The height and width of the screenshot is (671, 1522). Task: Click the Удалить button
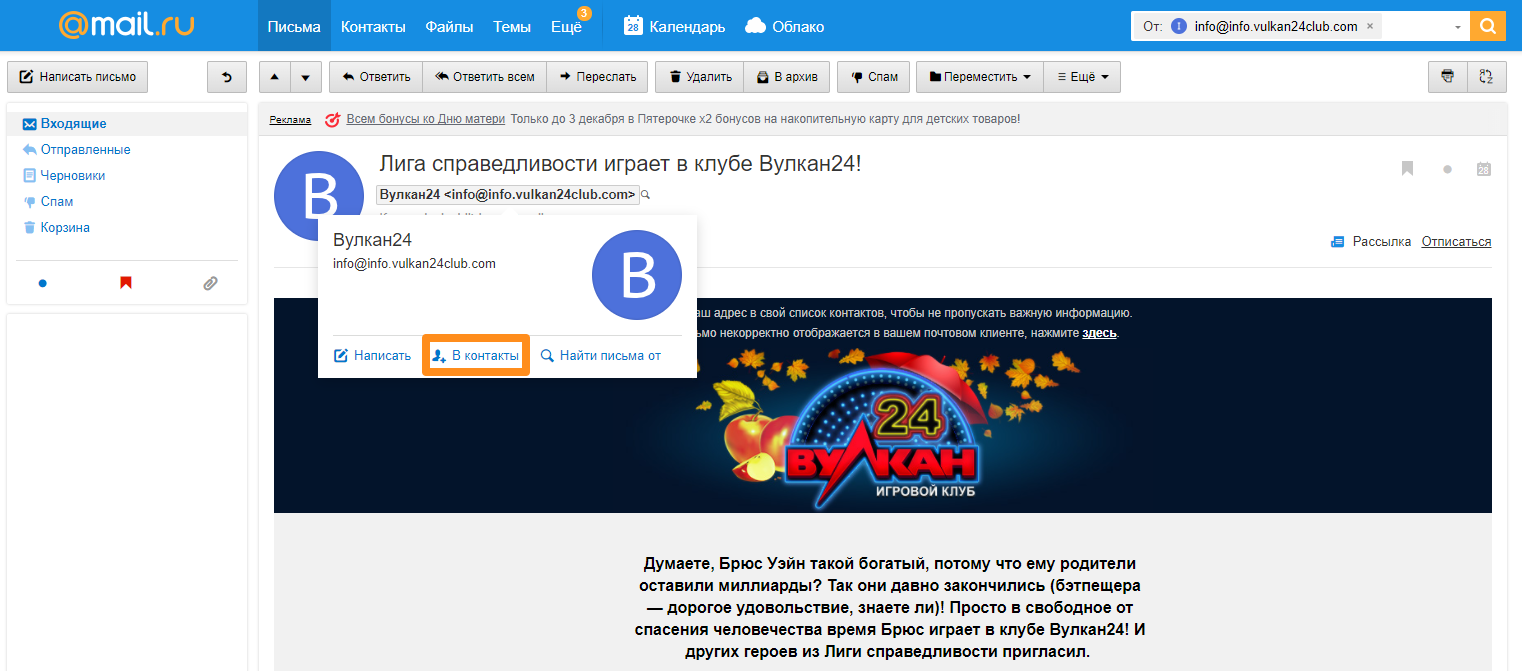point(700,77)
